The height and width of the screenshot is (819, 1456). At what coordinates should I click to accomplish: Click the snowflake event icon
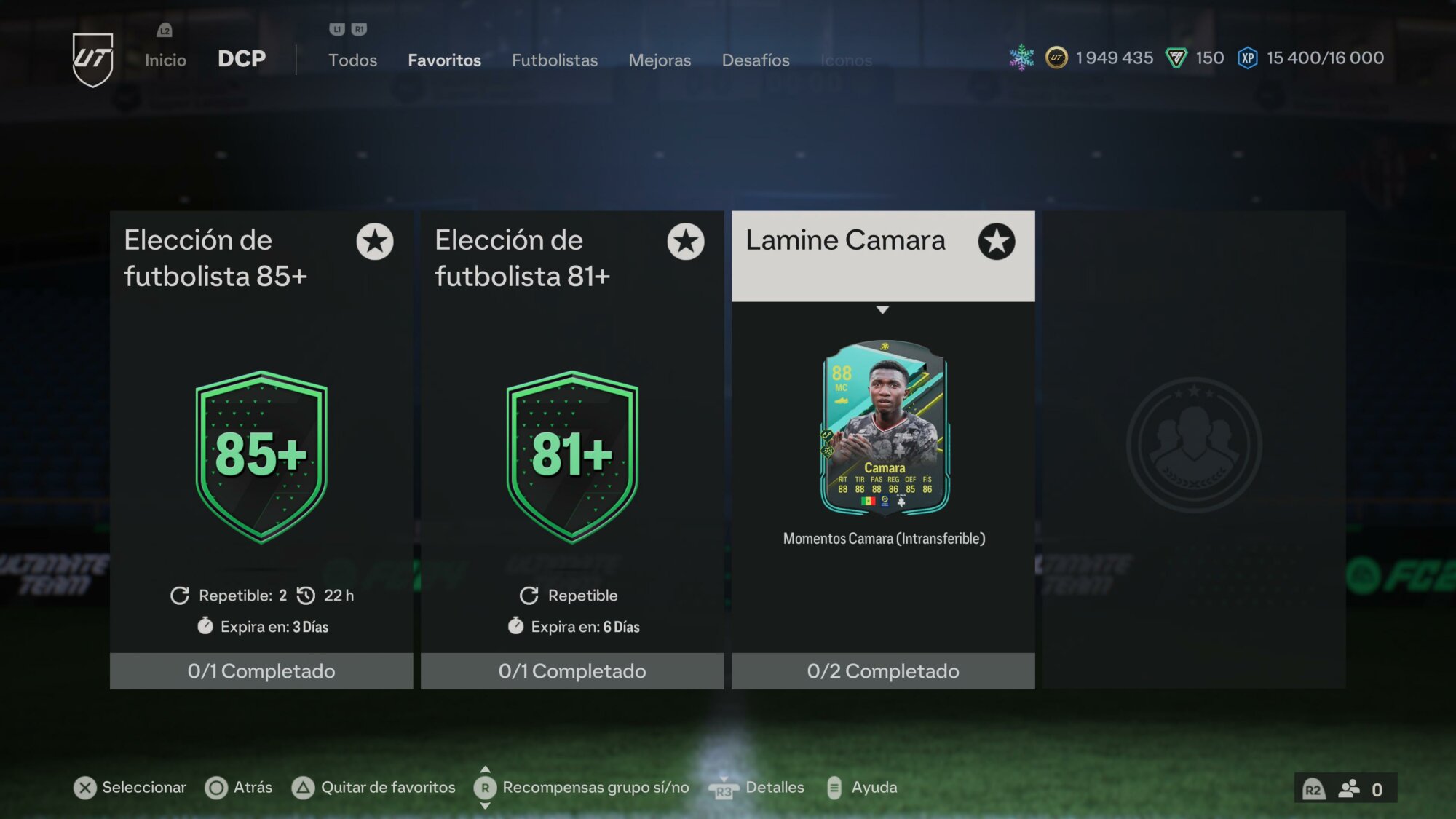coord(1021,58)
